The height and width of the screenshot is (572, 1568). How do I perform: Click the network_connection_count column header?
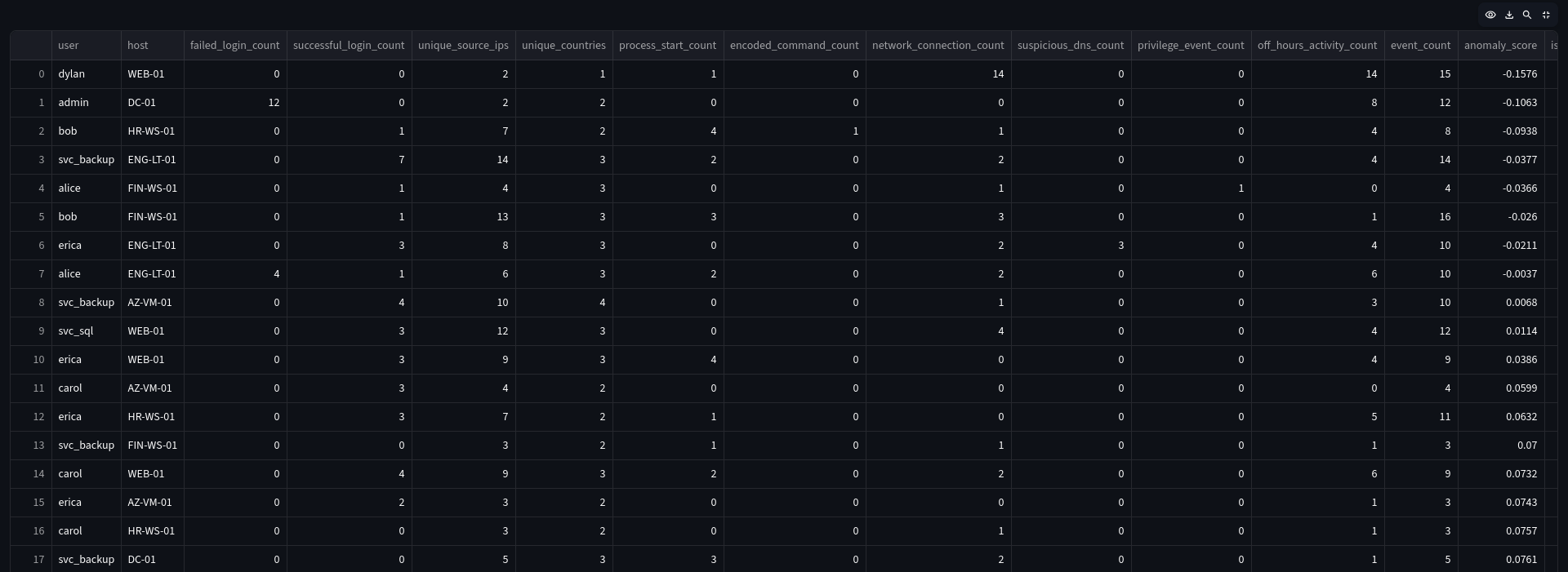tap(938, 46)
